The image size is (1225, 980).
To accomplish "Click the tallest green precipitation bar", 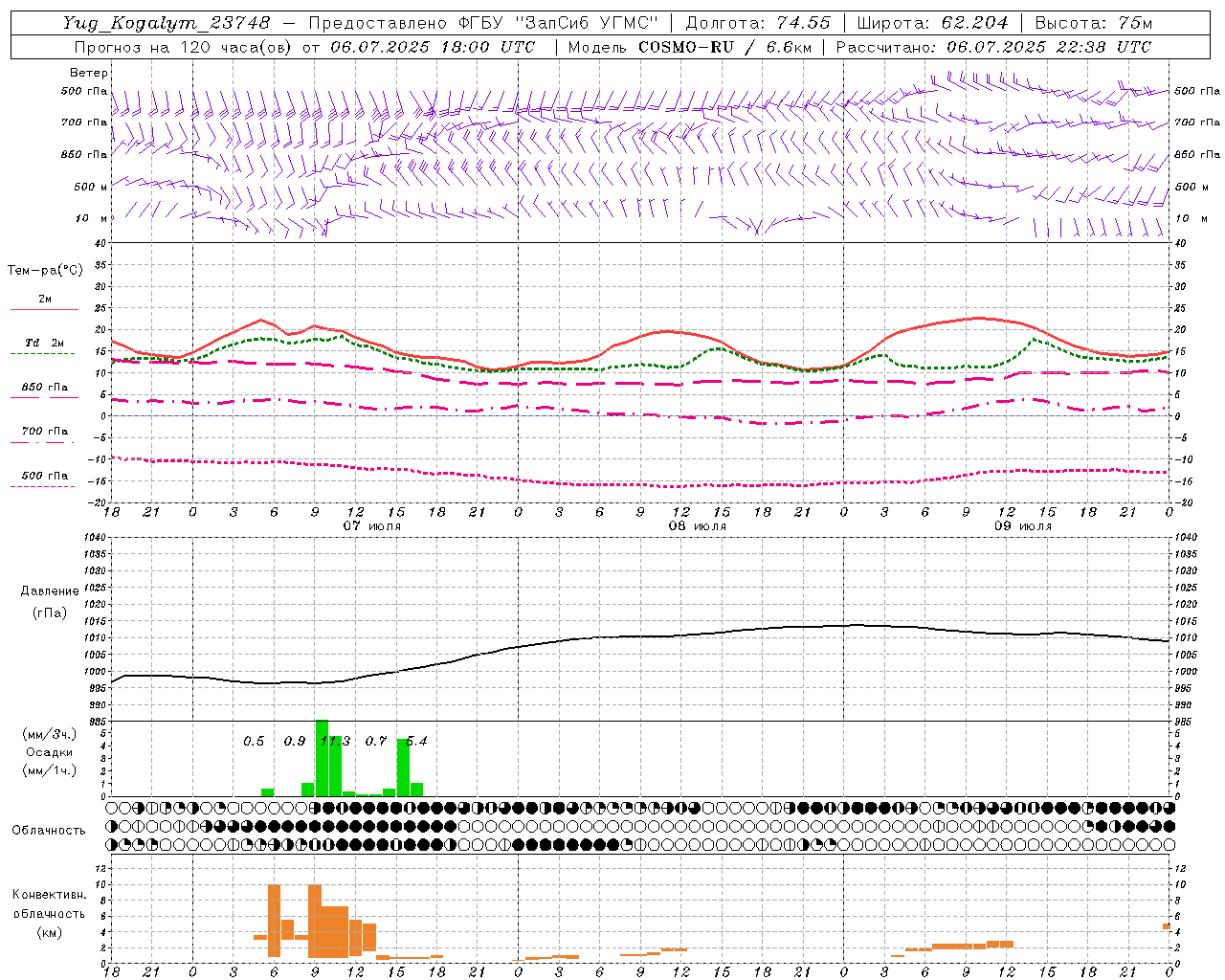I will click(322, 758).
